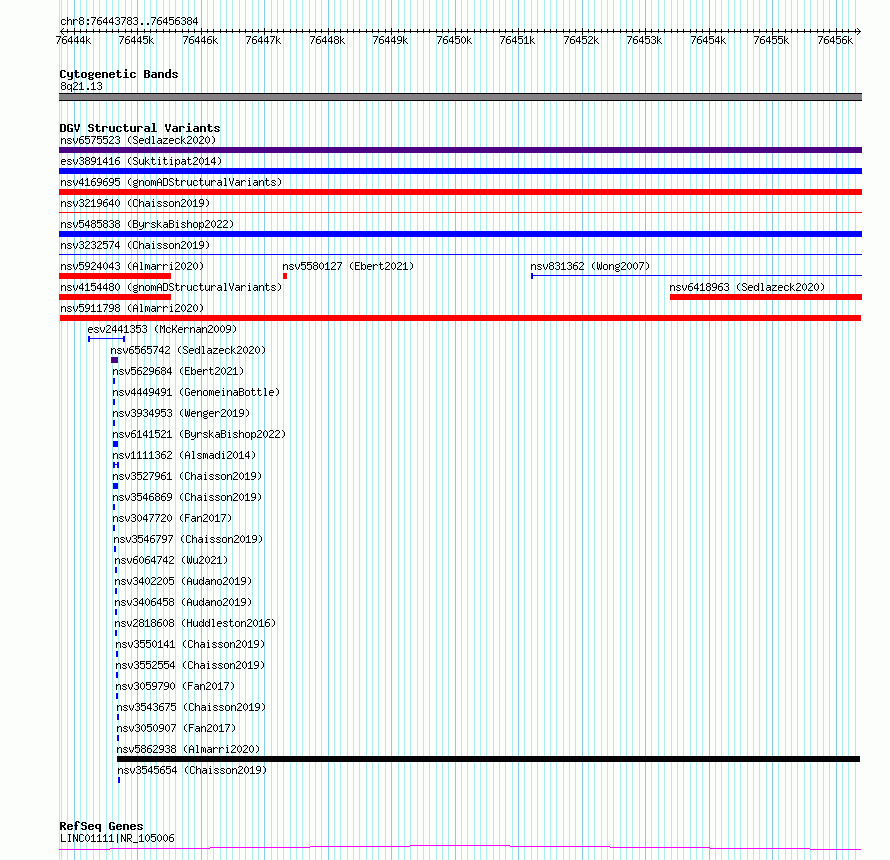This screenshot has width=890, height=860.
Task: Click nsv6141521 (ByrskaBishop2022) label
Action: [199, 434]
